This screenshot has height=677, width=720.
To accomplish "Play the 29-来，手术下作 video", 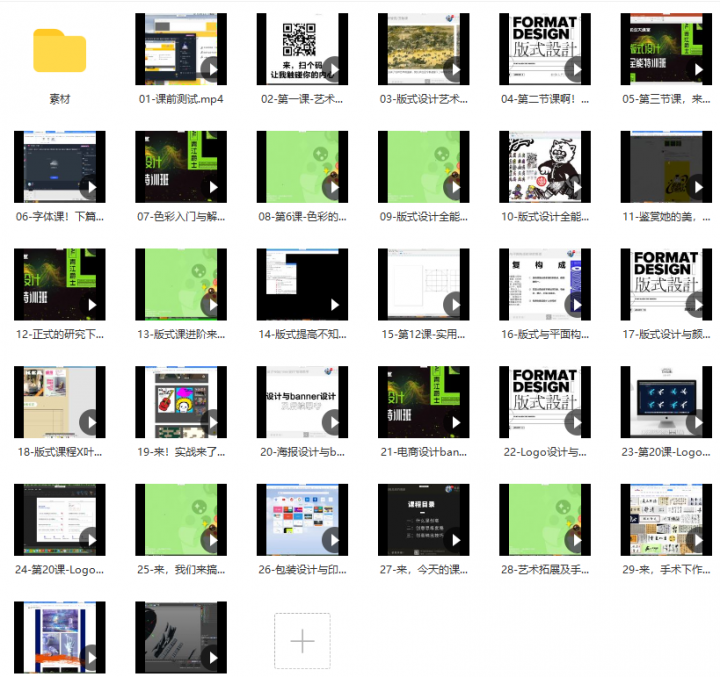I will (698, 540).
